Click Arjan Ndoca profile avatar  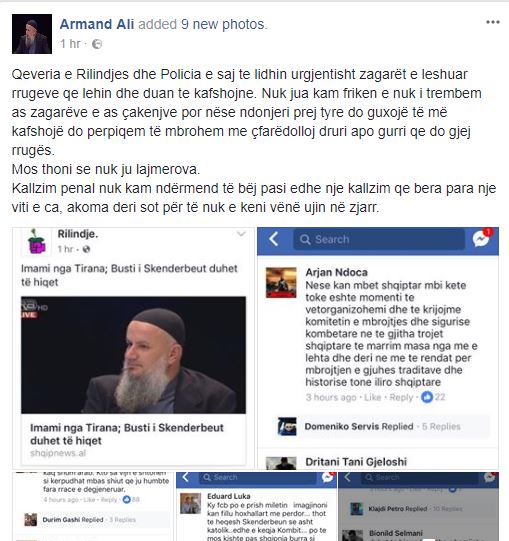click(x=281, y=282)
